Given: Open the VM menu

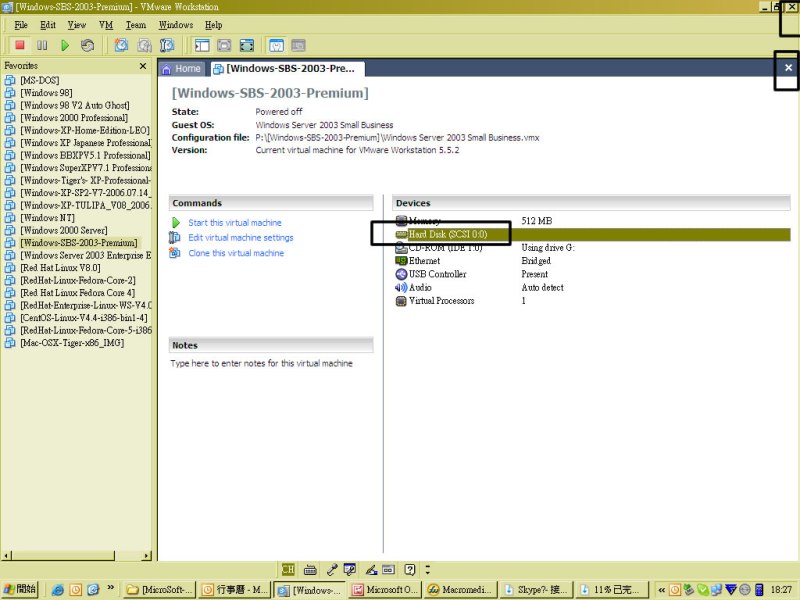Looking at the screenshot, I should click(x=106, y=25).
